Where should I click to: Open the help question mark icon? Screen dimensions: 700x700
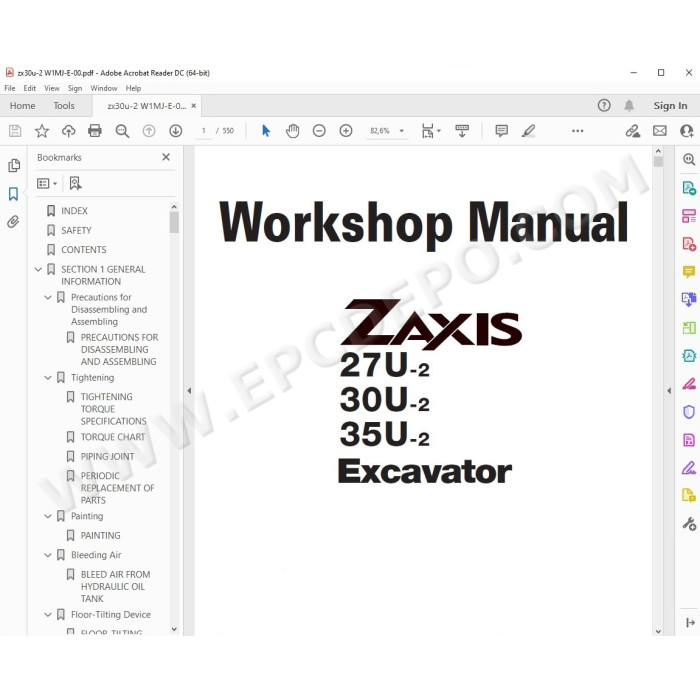[604, 105]
